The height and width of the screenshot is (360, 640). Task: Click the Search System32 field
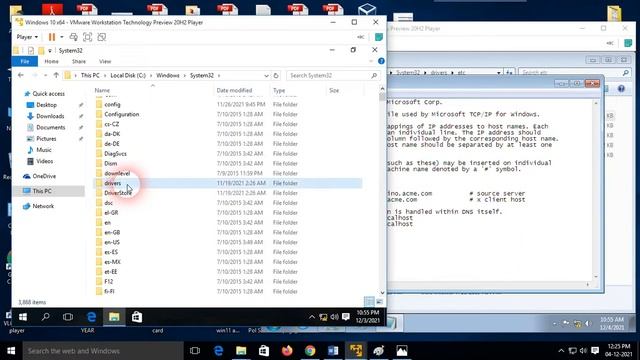point(333,76)
